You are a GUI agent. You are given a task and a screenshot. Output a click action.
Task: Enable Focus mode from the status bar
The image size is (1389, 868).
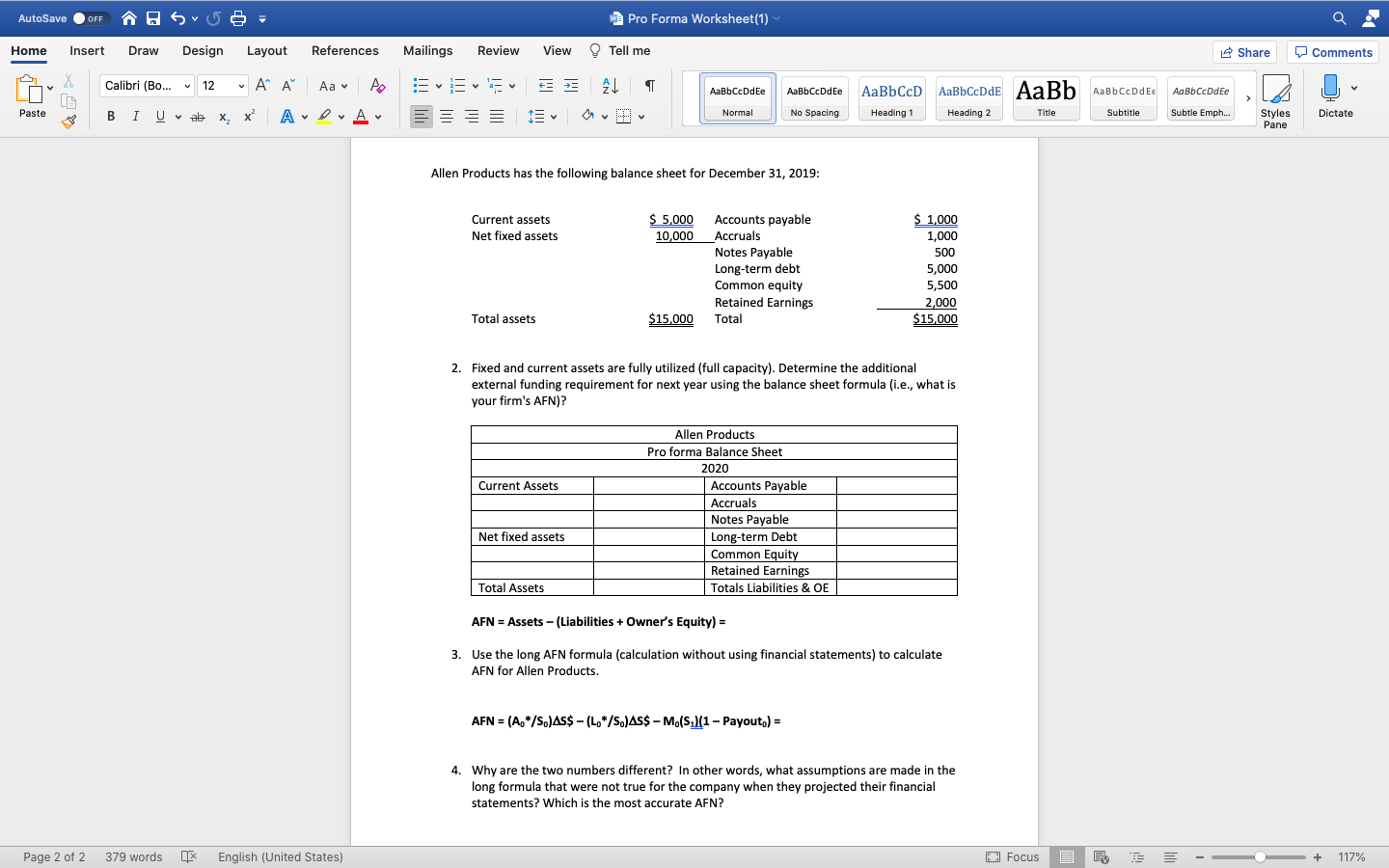(x=1012, y=856)
